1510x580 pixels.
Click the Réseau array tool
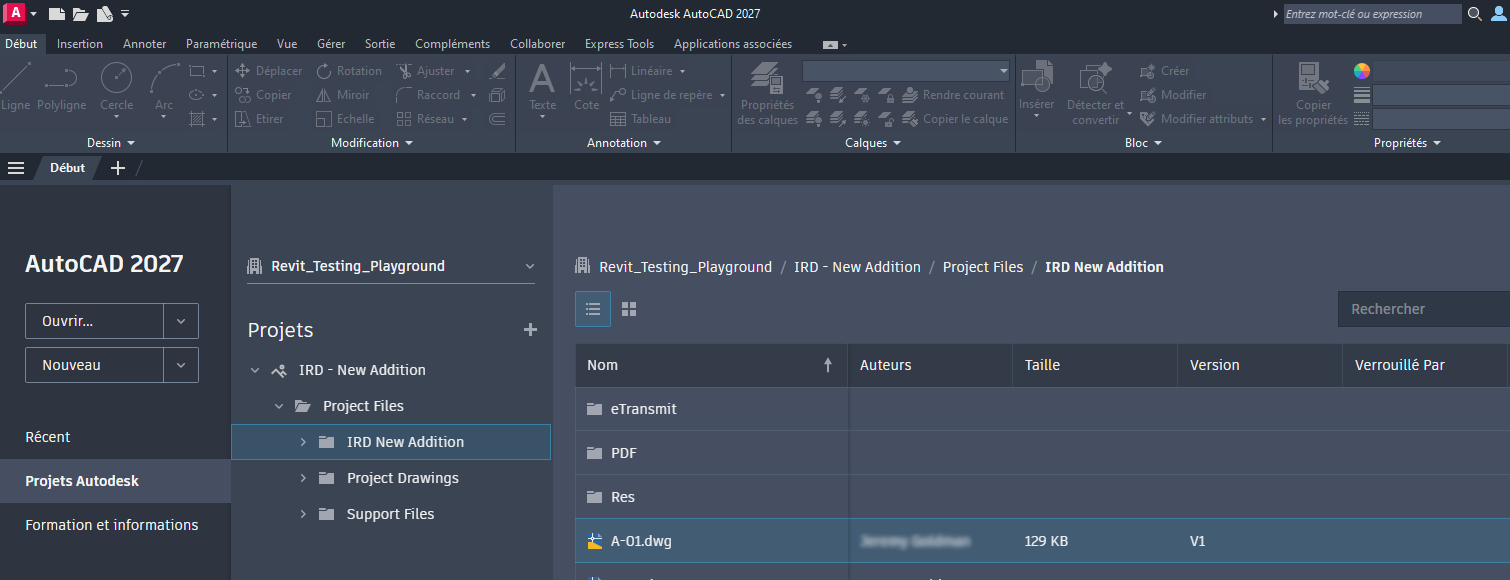pyautogui.click(x=425, y=119)
